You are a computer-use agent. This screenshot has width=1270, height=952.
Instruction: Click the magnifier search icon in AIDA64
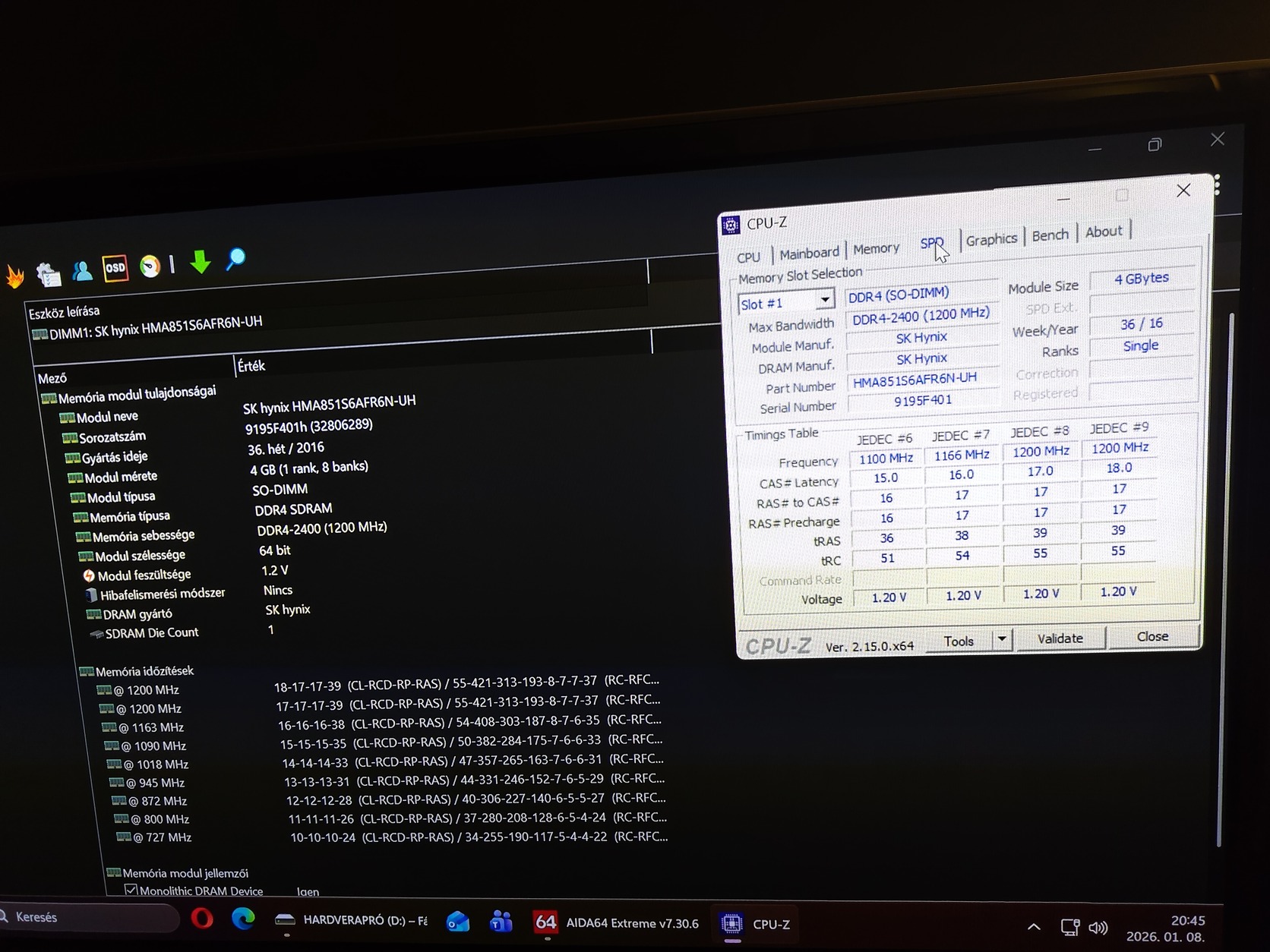(235, 260)
